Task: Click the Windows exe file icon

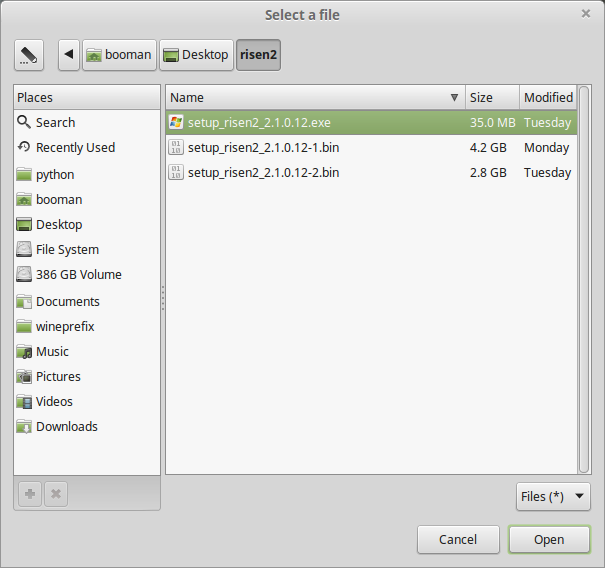Action: 176,122
